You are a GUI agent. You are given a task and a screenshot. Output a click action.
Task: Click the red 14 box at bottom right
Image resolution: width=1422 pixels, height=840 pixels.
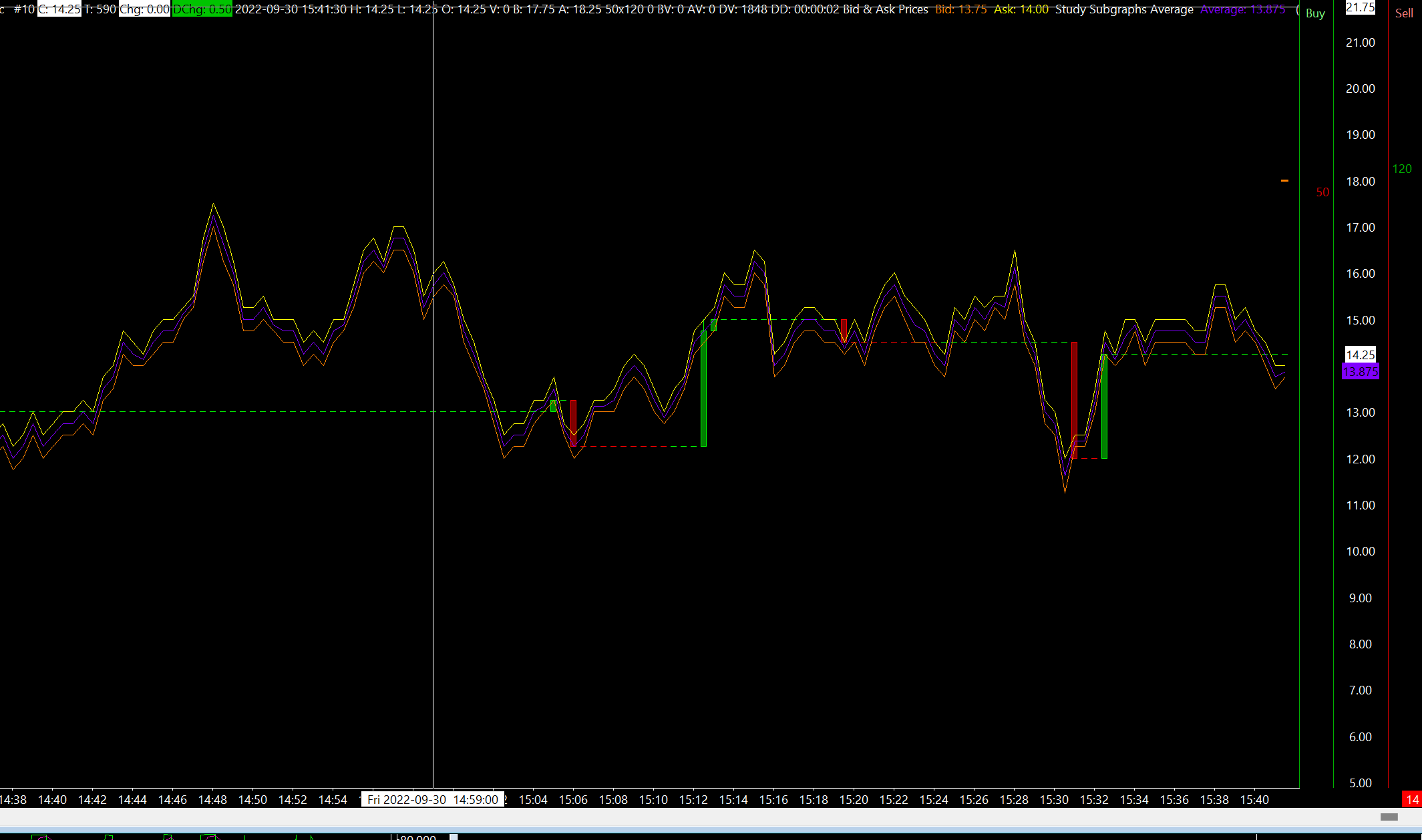point(1411,799)
